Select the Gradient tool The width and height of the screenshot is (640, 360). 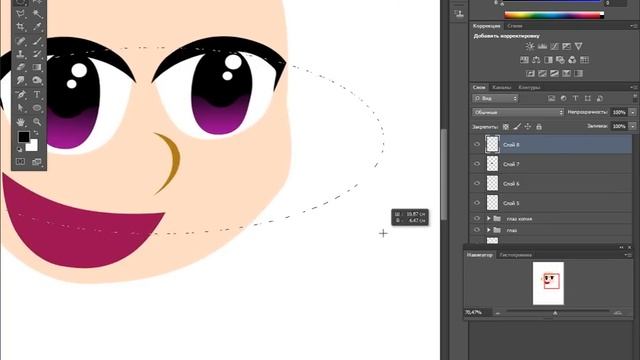pos(37,67)
